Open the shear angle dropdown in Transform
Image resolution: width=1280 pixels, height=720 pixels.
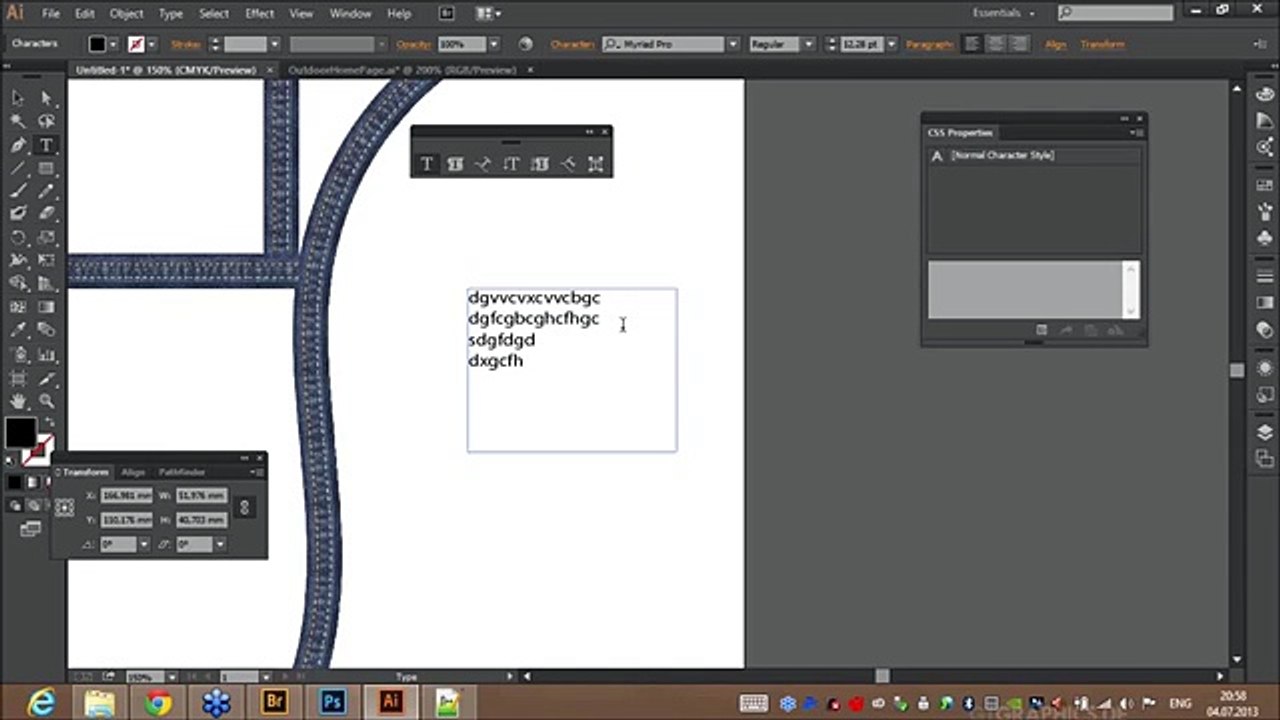coord(219,544)
